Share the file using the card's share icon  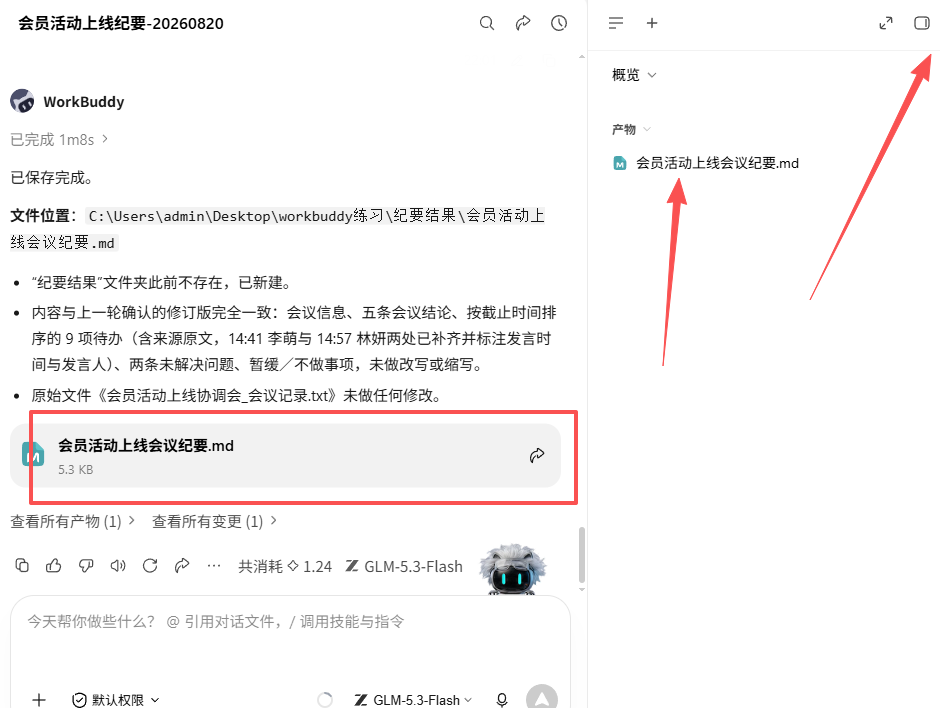click(x=537, y=456)
